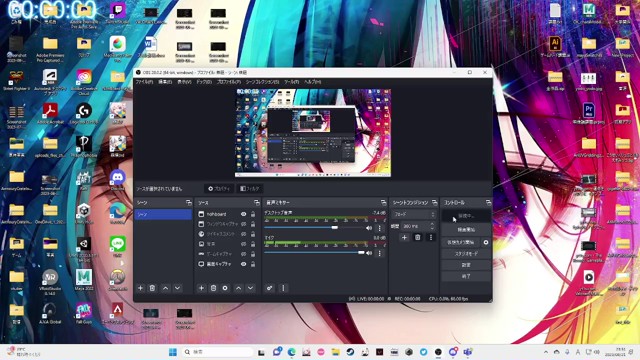Image resolution: width=640 pixels, height=360 pixels.
Task: Hide the 画面キャプチャ source via eye icon
Action: (244, 264)
